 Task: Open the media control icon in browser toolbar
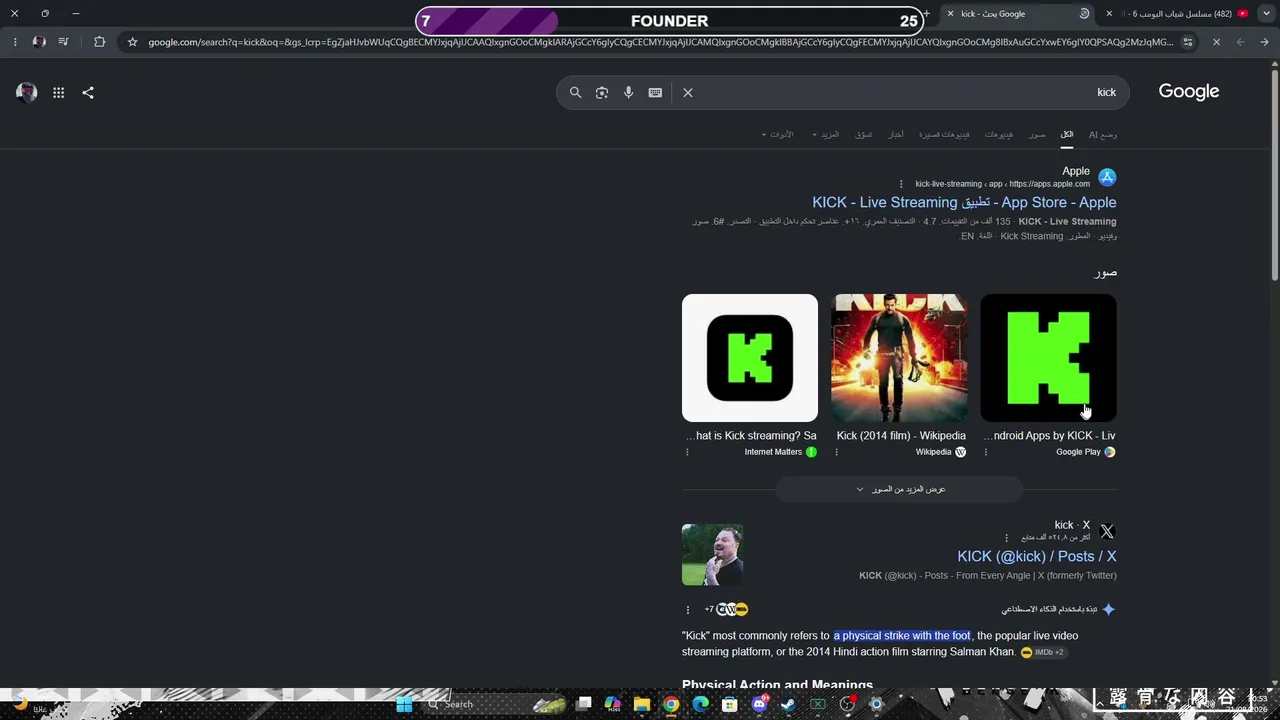point(64,42)
